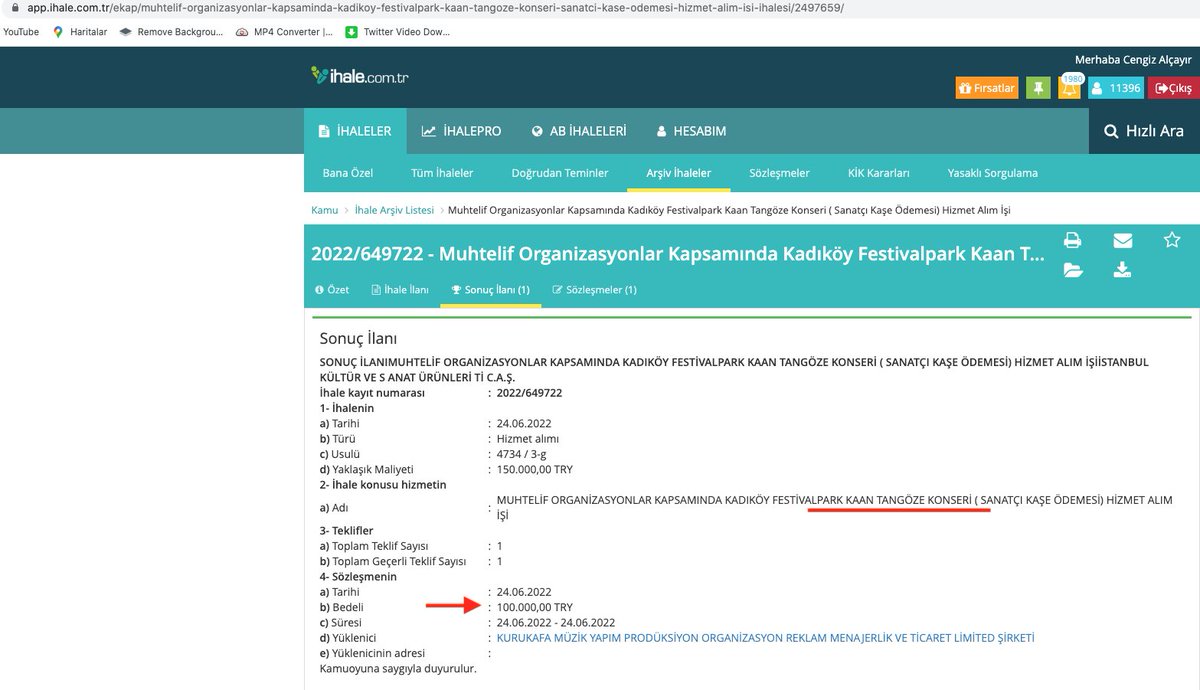Go to Sözleşmeler submenu

(779, 173)
